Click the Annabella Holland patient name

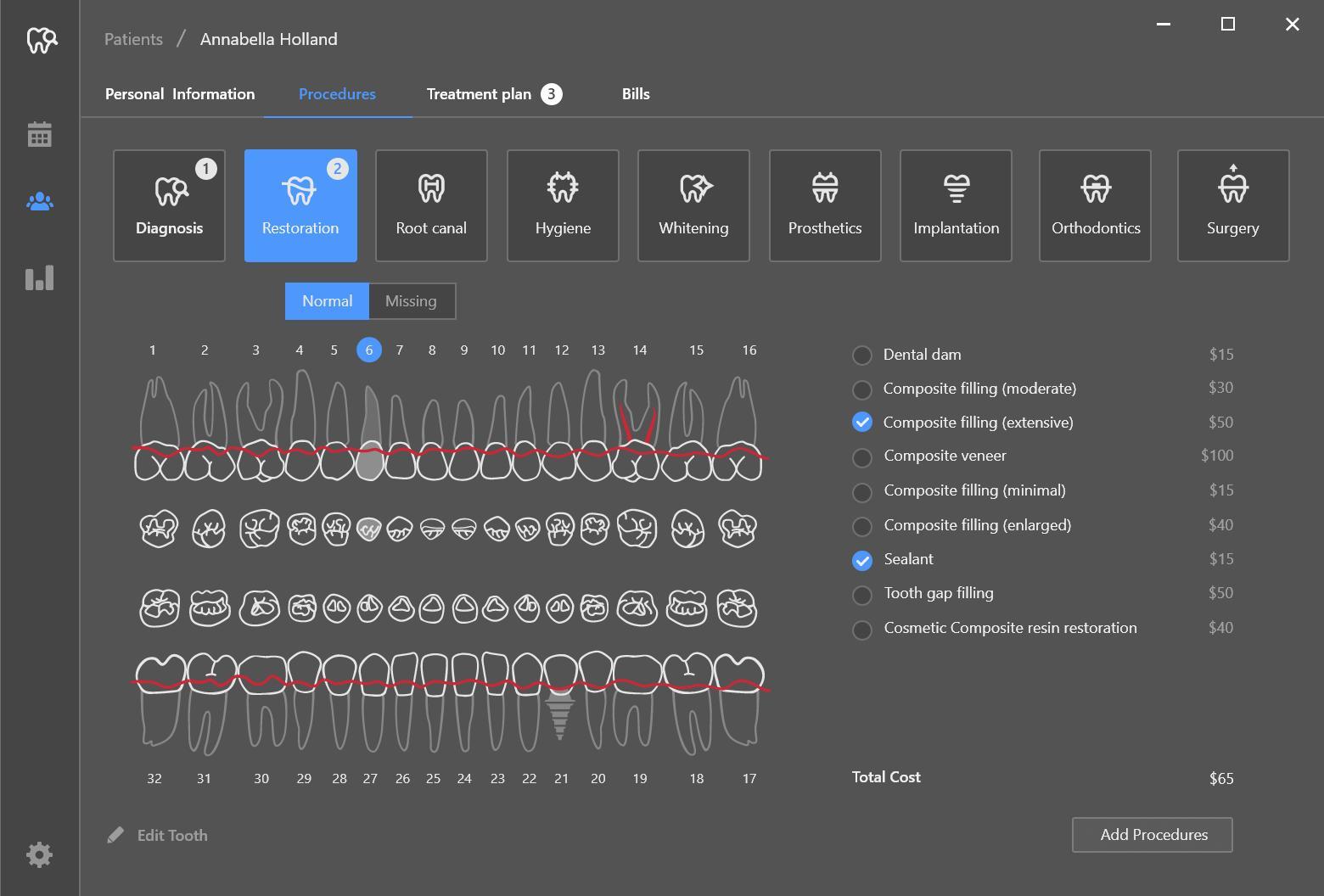tap(269, 39)
